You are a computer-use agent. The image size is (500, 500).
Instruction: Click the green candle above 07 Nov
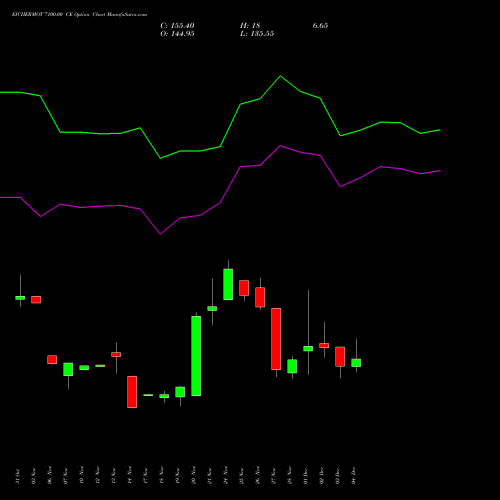(x=68, y=369)
